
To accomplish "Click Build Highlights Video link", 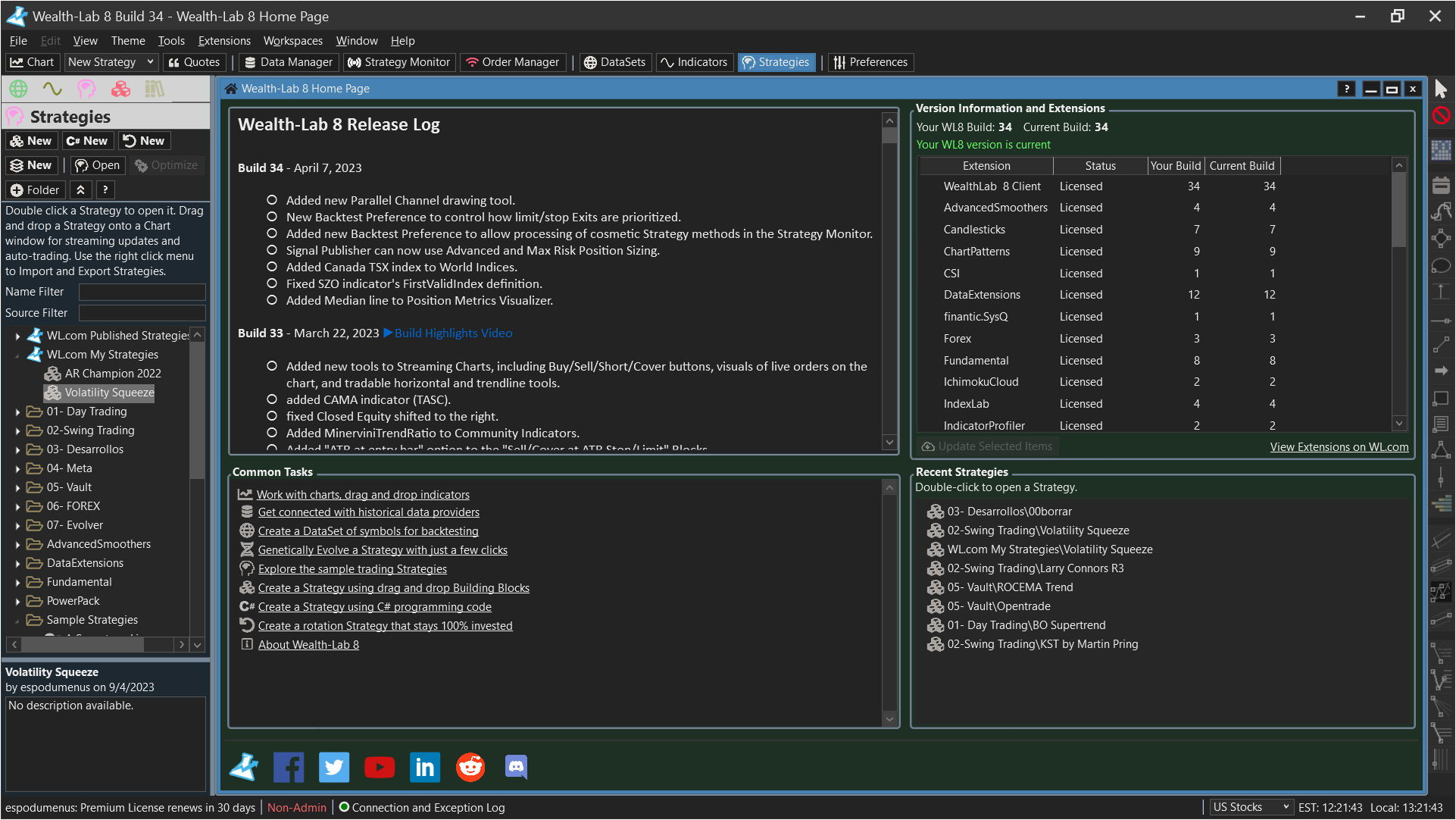I will [452, 333].
